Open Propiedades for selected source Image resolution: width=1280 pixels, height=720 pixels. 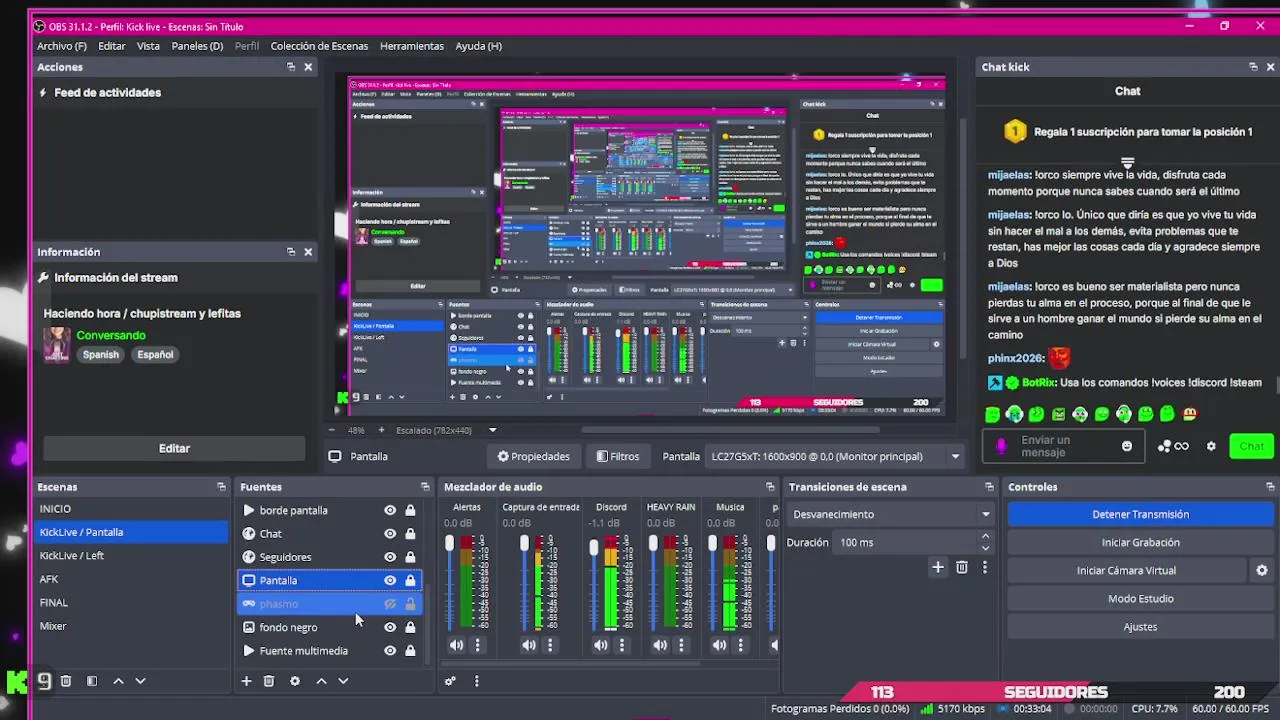pyautogui.click(x=534, y=456)
